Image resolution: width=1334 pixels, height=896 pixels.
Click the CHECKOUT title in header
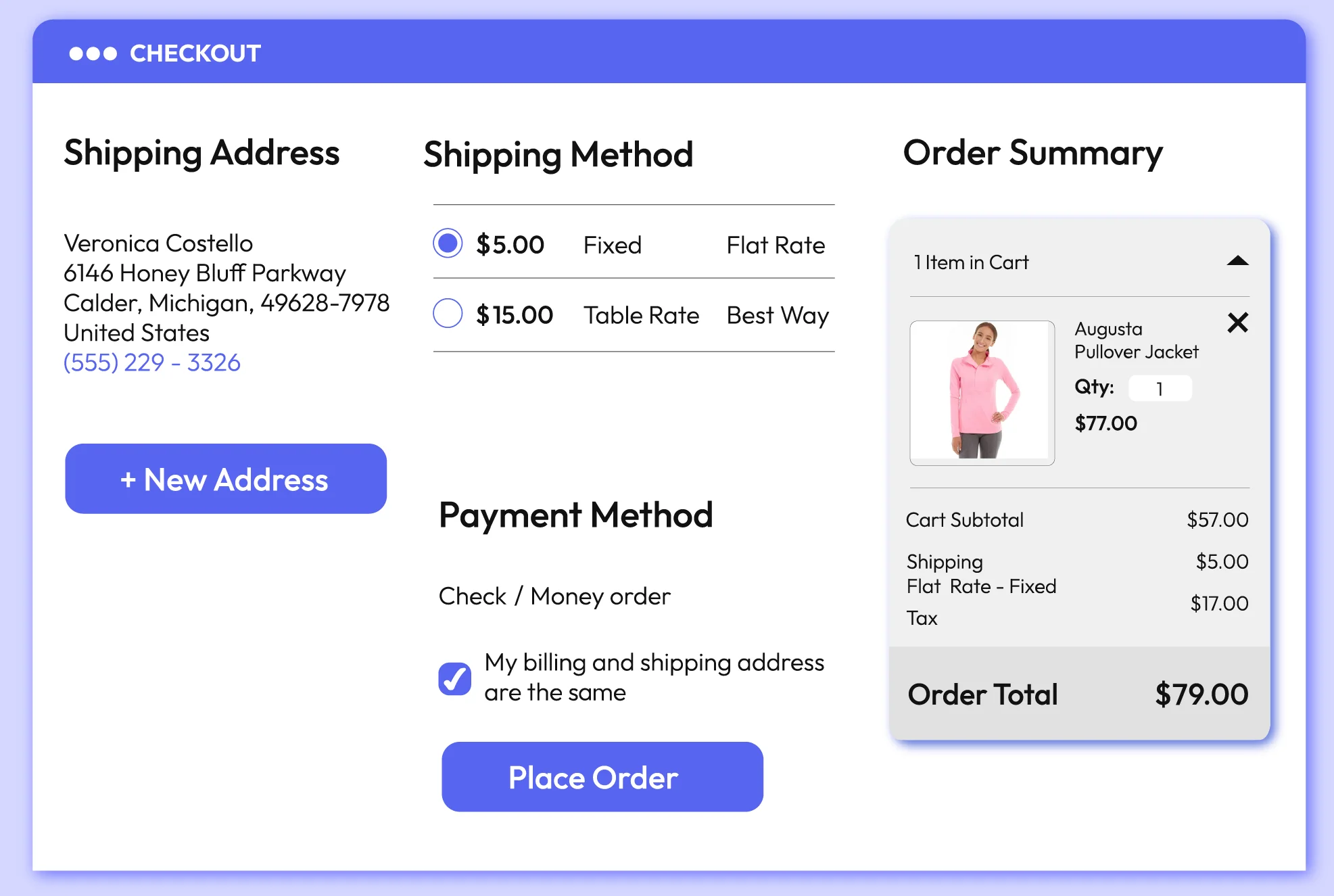point(195,53)
